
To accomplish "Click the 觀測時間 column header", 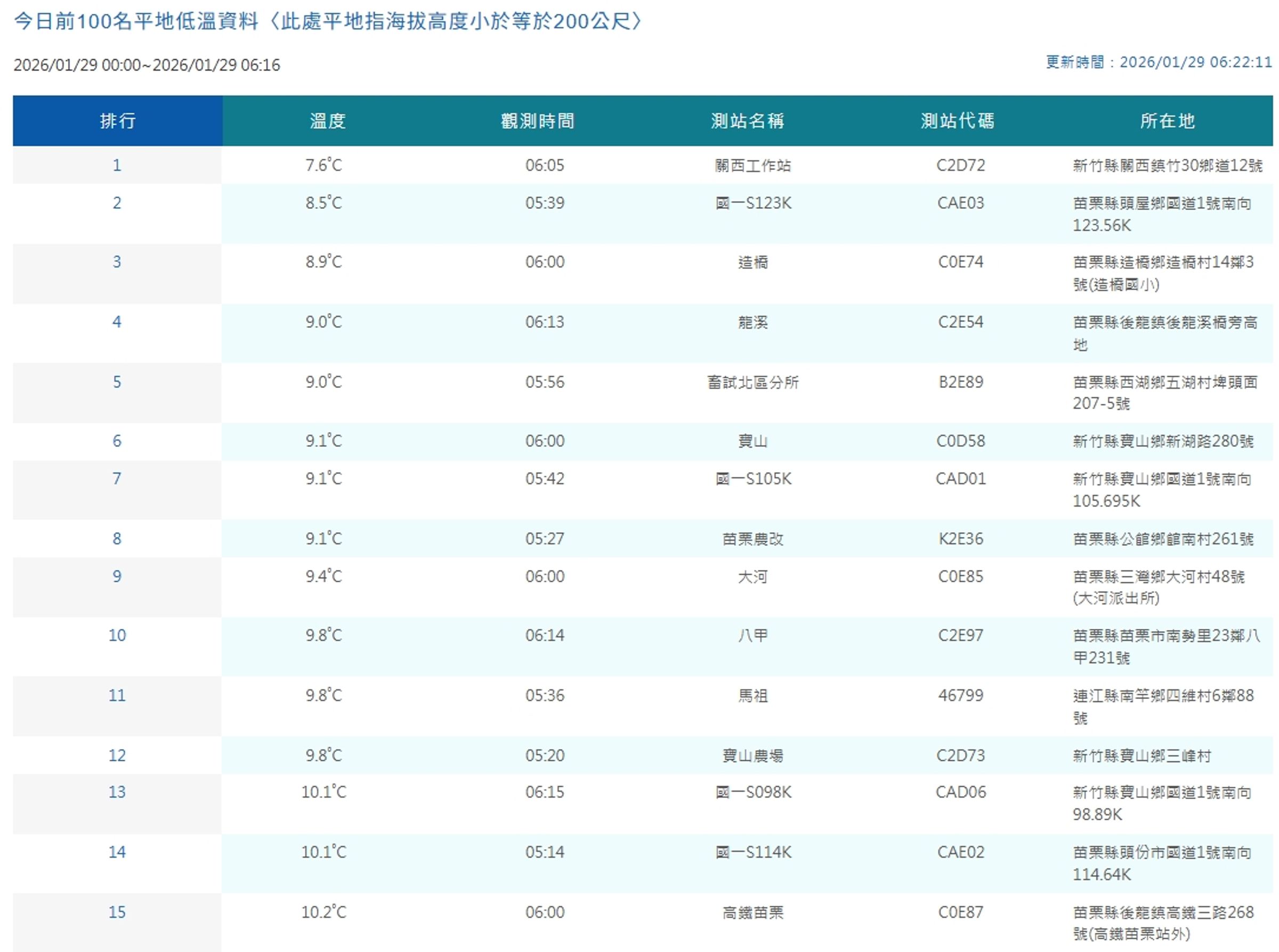I will (537, 121).
